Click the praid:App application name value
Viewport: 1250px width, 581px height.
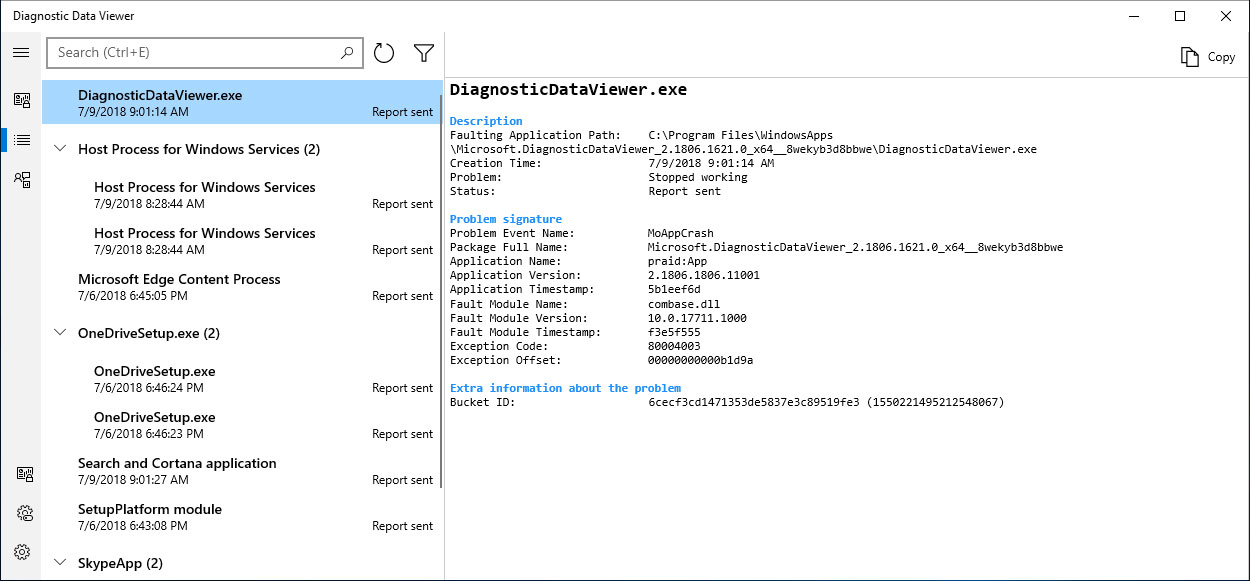pos(678,261)
